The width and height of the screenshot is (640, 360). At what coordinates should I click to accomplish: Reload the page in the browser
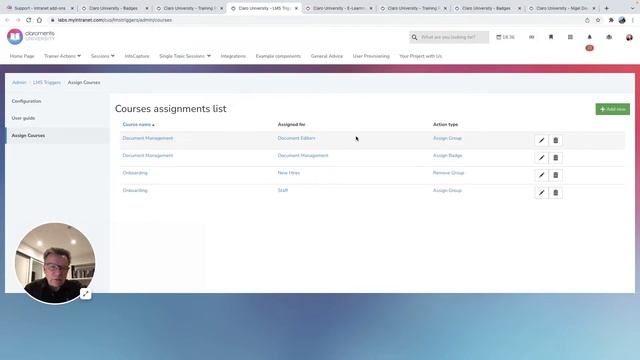(x=29, y=20)
